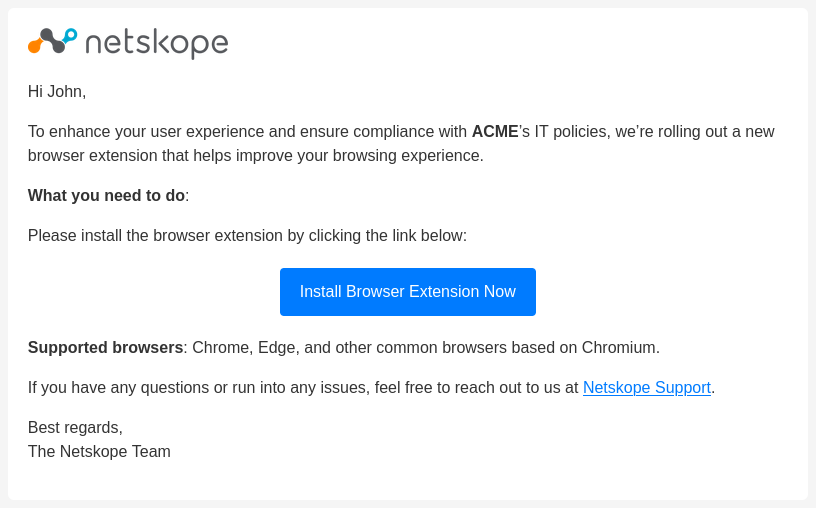
Task: Click 'IT policies' phrase in first paragraph
Action: click(x=570, y=131)
